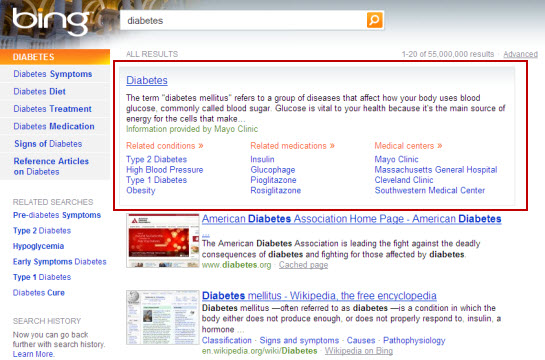Click Information provided by Mayo Clinic text
This screenshot has height=360, width=545.
192,129
